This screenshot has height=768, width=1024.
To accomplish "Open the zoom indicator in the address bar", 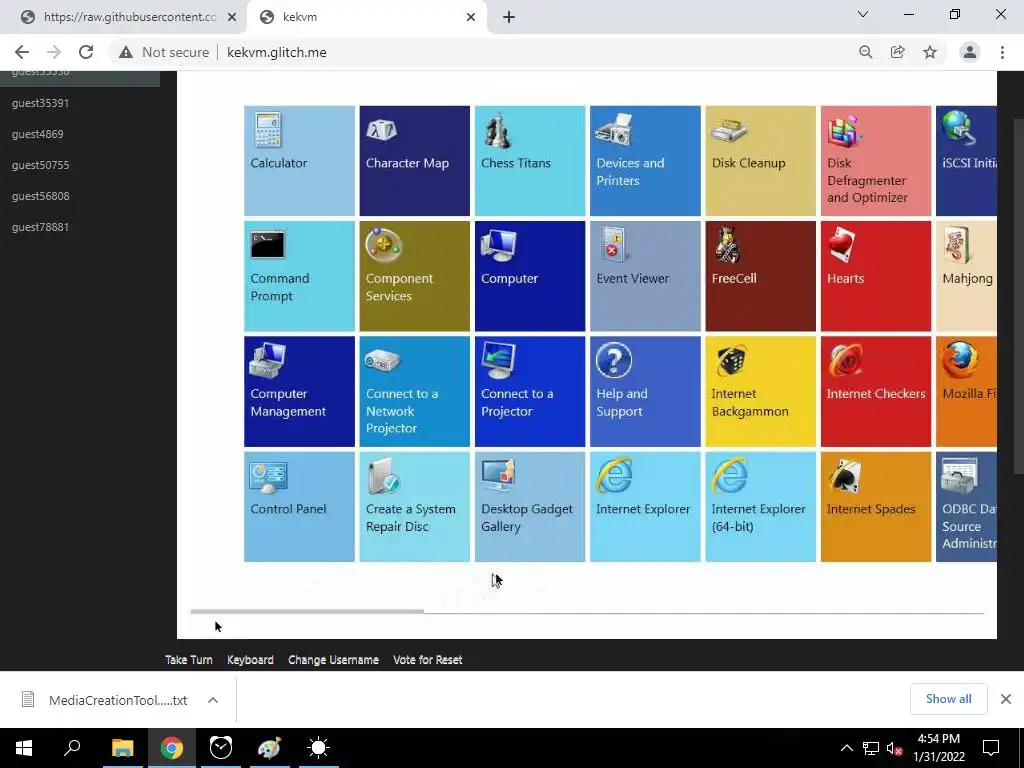I will [865, 52].
